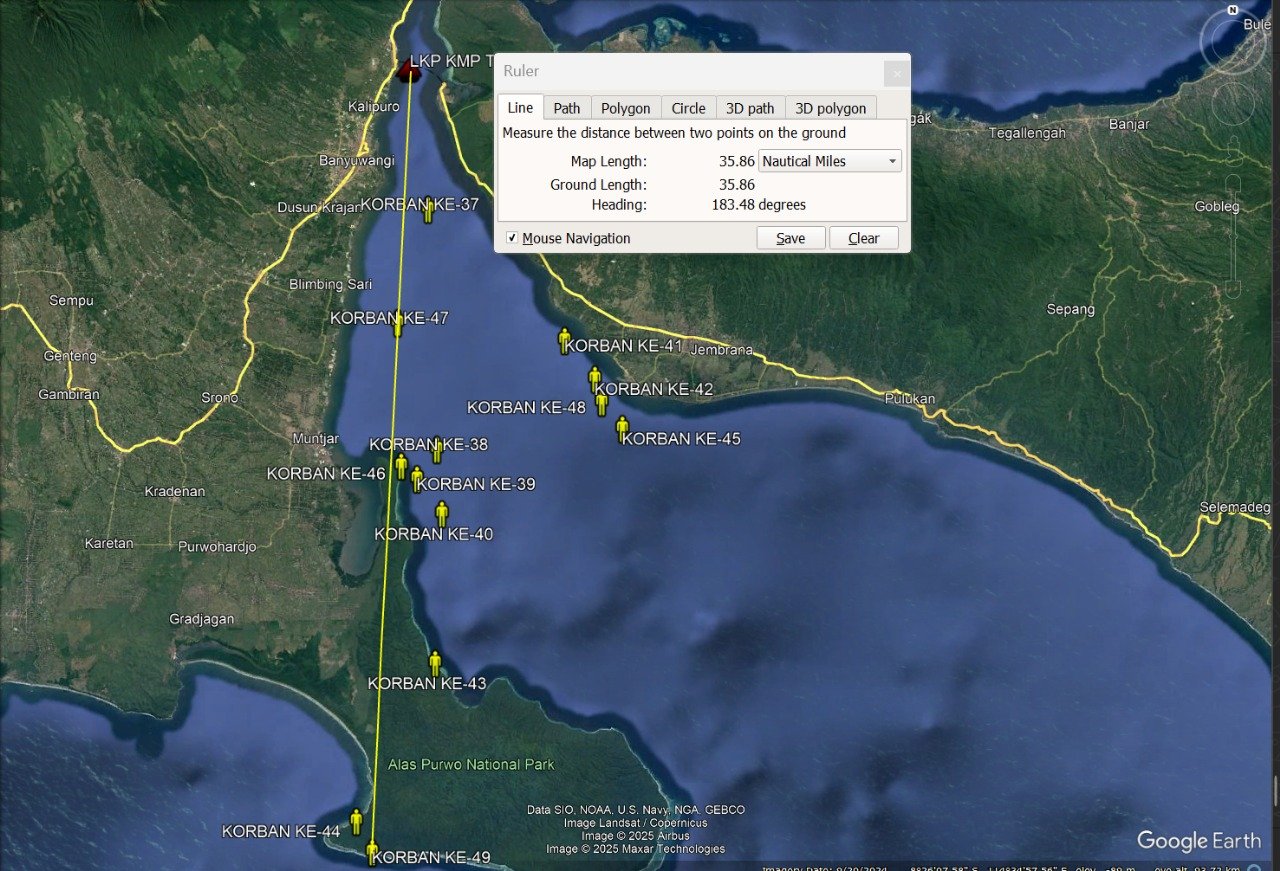
Task: Click the KORBAN KE-43 person marker
Action: [x=435, y=663]
